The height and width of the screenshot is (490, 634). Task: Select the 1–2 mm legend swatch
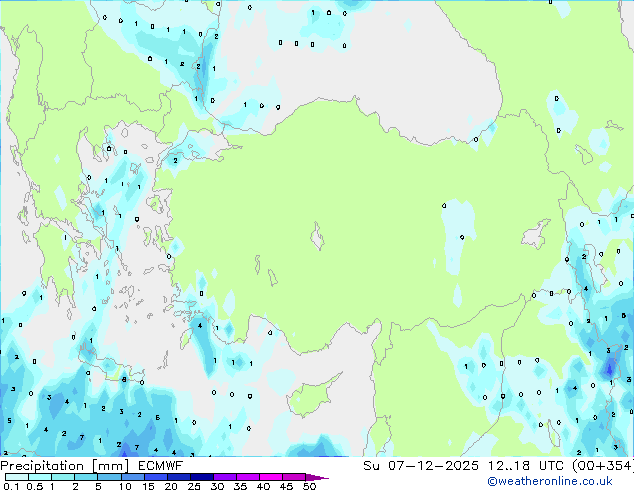pyautogui.click(x=63, y=477)
